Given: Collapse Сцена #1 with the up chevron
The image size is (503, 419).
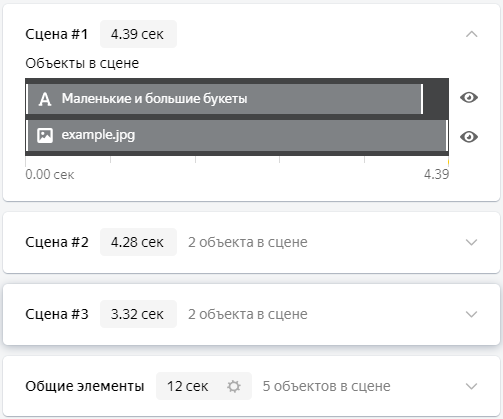Looking at the screenshot, I should click(471, 34).
